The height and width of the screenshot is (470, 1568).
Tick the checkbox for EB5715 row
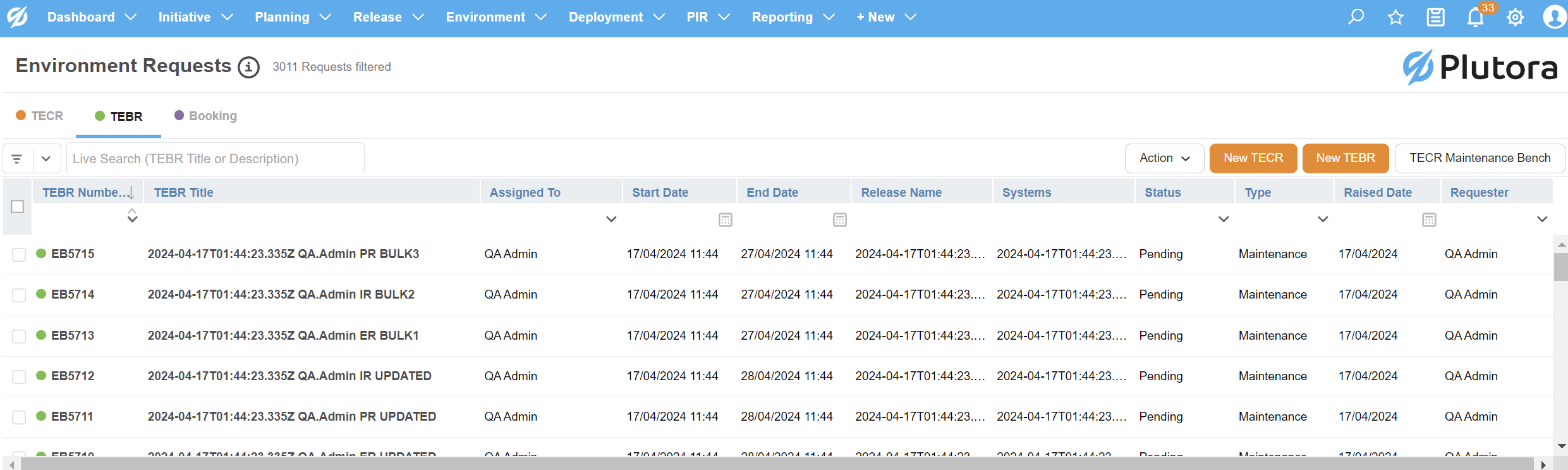[19, 254]
